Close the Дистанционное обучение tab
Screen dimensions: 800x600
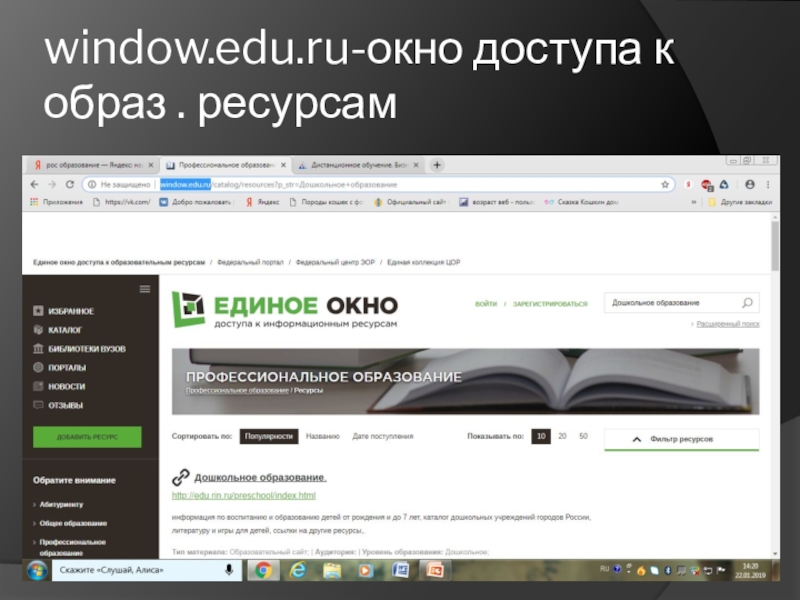(x=416, y=165)
